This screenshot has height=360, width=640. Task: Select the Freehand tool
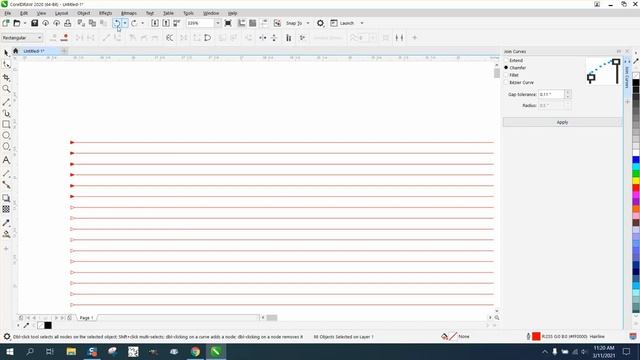[x=6, y=102]
